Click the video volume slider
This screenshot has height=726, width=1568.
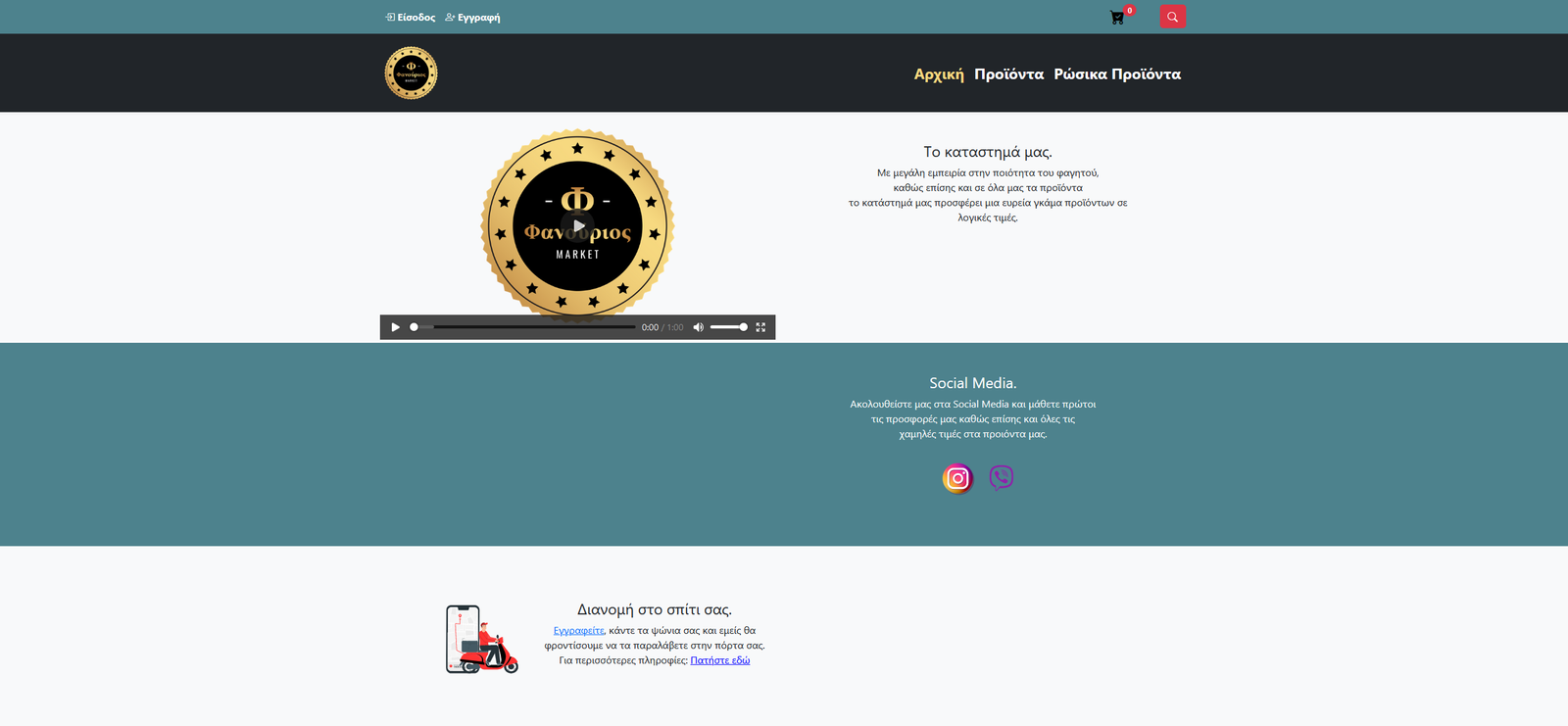(x=728, y=327)
